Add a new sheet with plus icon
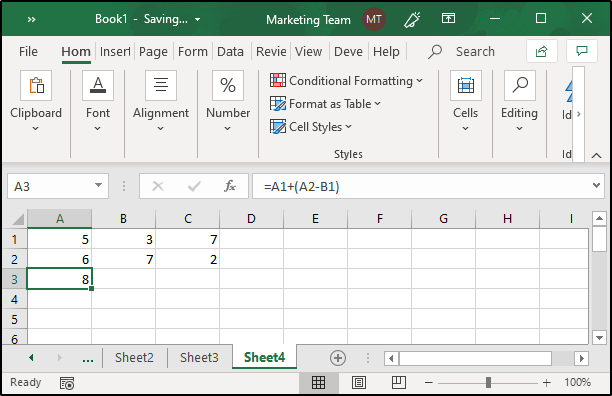This screenshot has width=612, height=396. click(338, 358)
